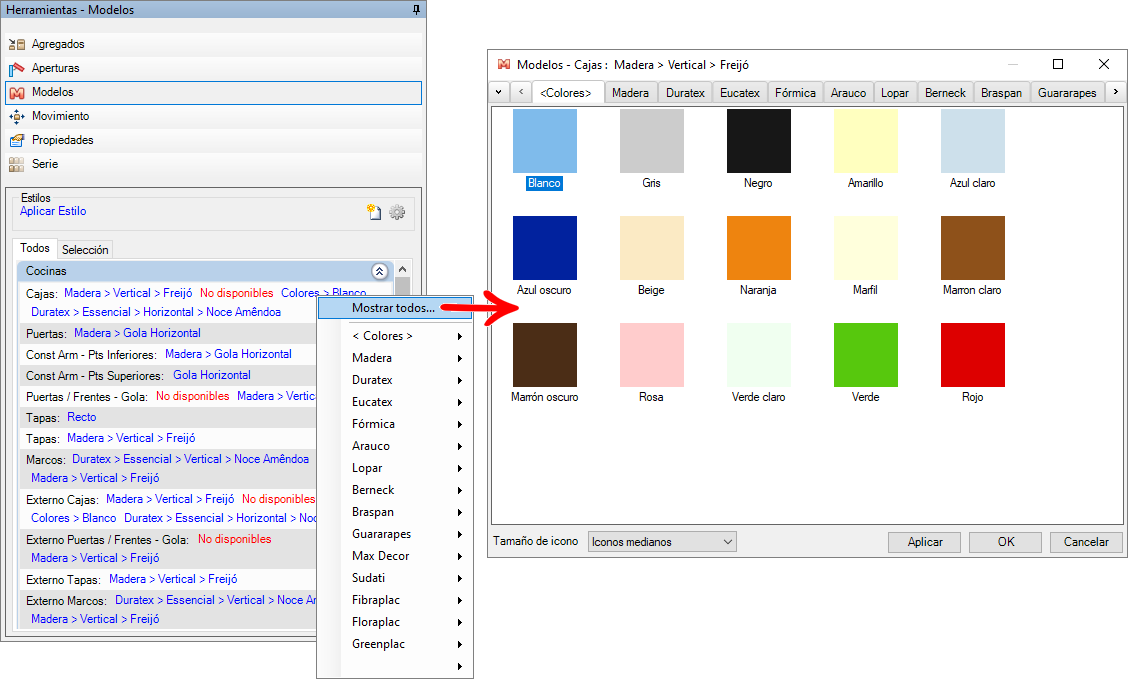Screen dimensions: 1128x679
Task: Open Duratex entry in the context menu
Action: tap(395, 380)
